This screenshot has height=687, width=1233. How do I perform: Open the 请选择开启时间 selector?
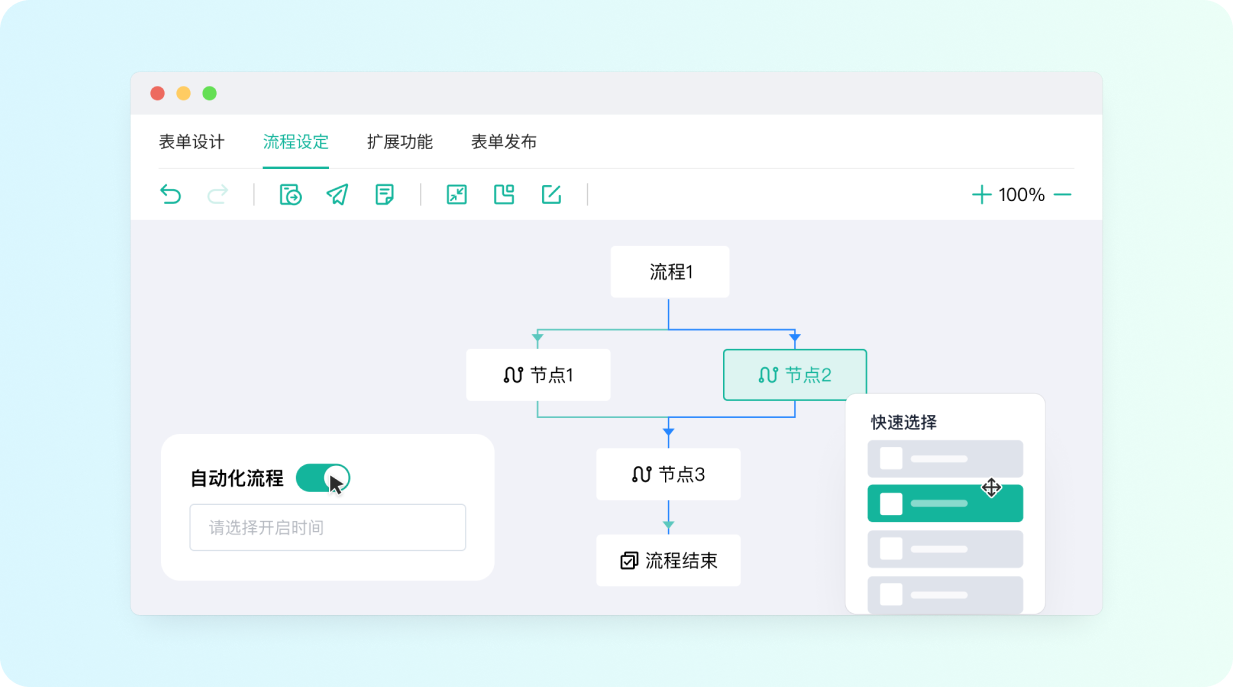point(328,527)
